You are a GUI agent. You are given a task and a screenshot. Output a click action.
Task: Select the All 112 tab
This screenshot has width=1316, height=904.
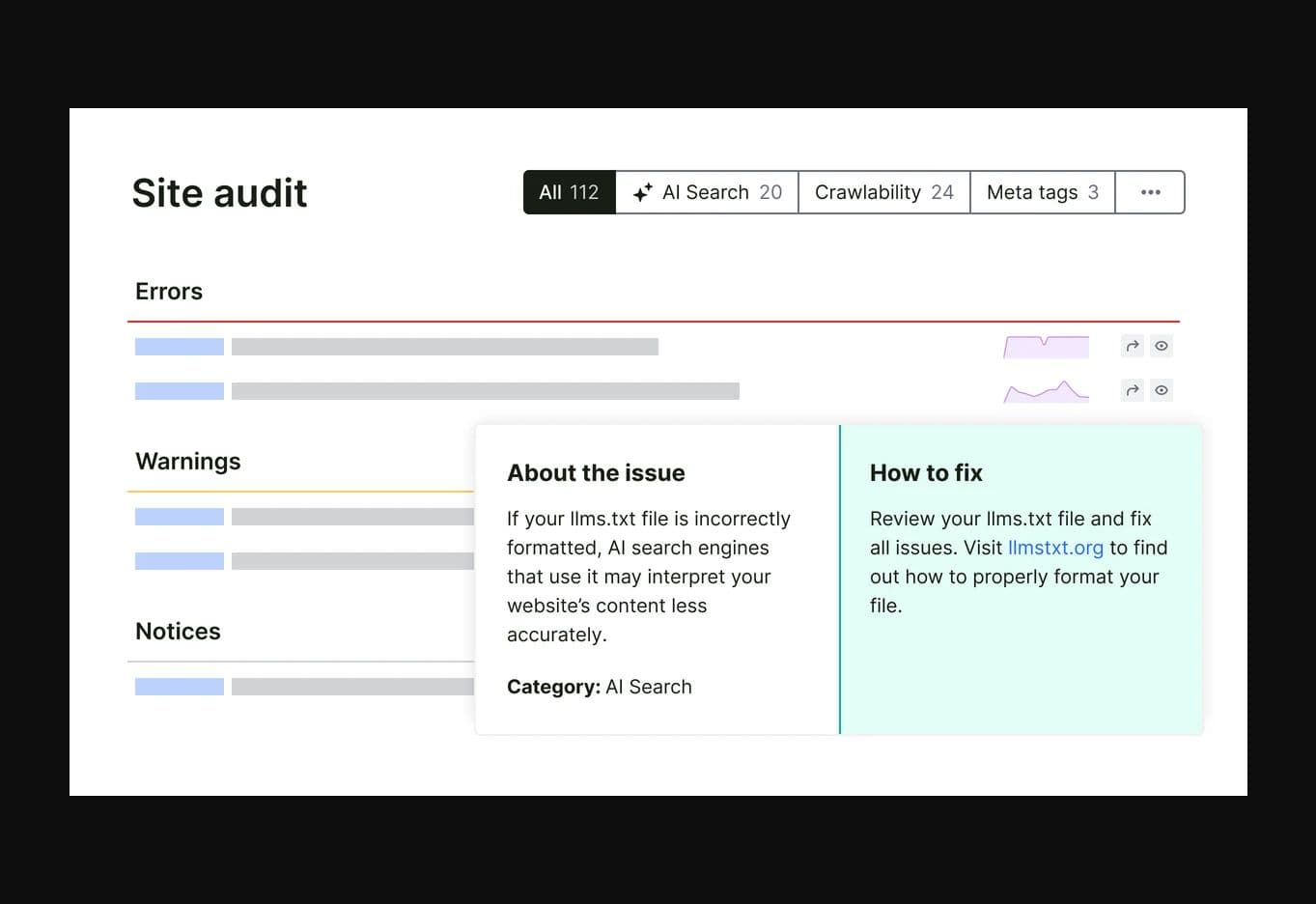point(569,192)
